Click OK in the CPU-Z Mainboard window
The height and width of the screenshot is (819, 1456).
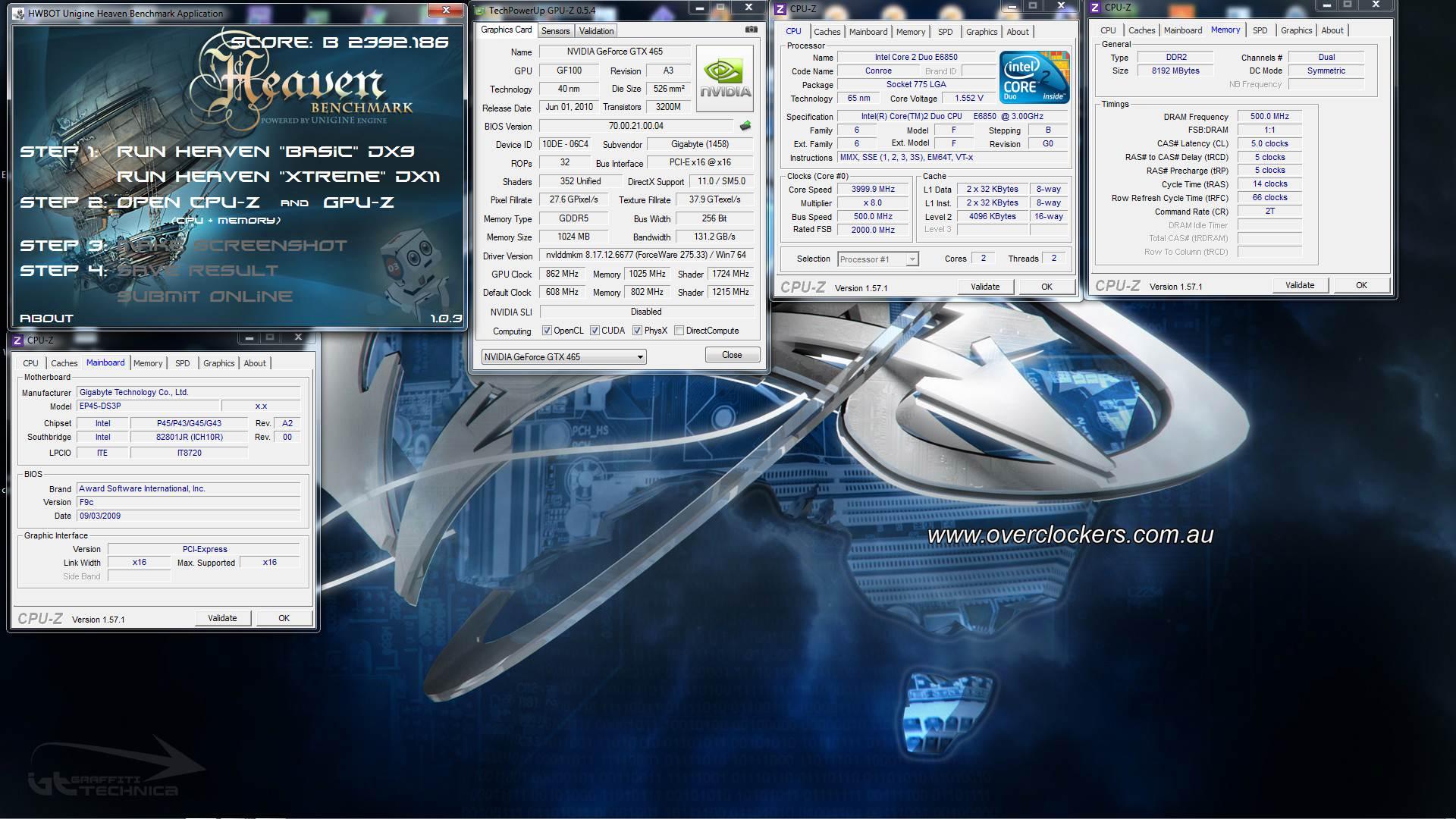[284, 618]
